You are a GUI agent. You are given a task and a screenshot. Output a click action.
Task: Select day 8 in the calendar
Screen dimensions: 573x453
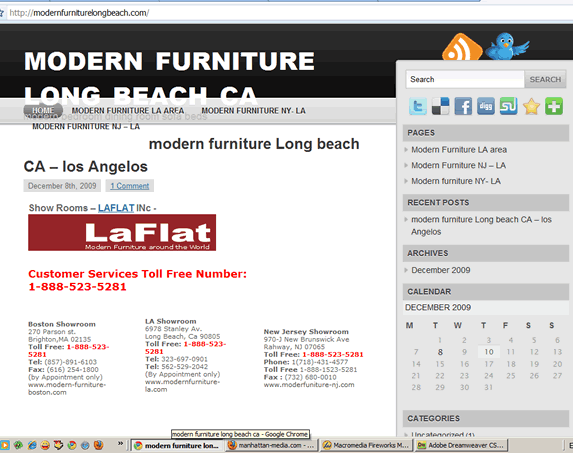pos(440,352)
